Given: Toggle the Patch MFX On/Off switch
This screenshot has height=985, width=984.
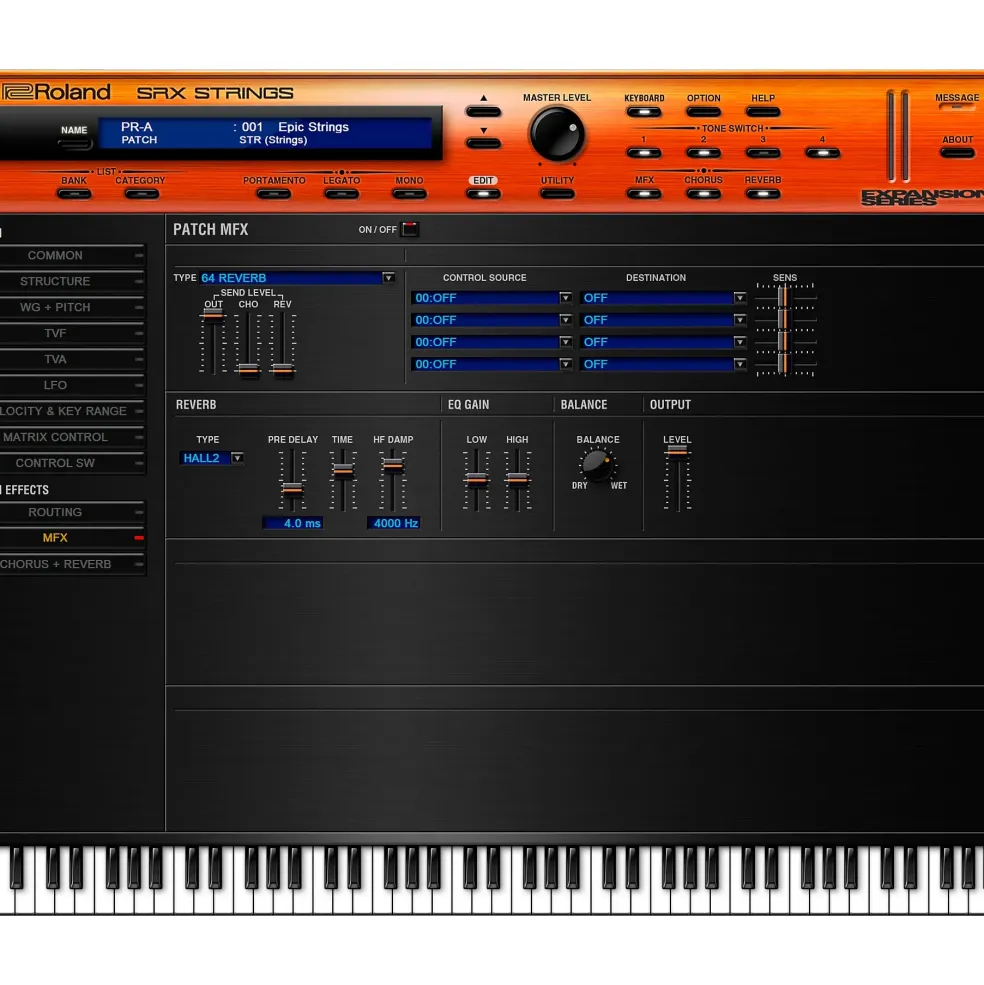Looking at the screenshot, I should click(x=410, y=229).
